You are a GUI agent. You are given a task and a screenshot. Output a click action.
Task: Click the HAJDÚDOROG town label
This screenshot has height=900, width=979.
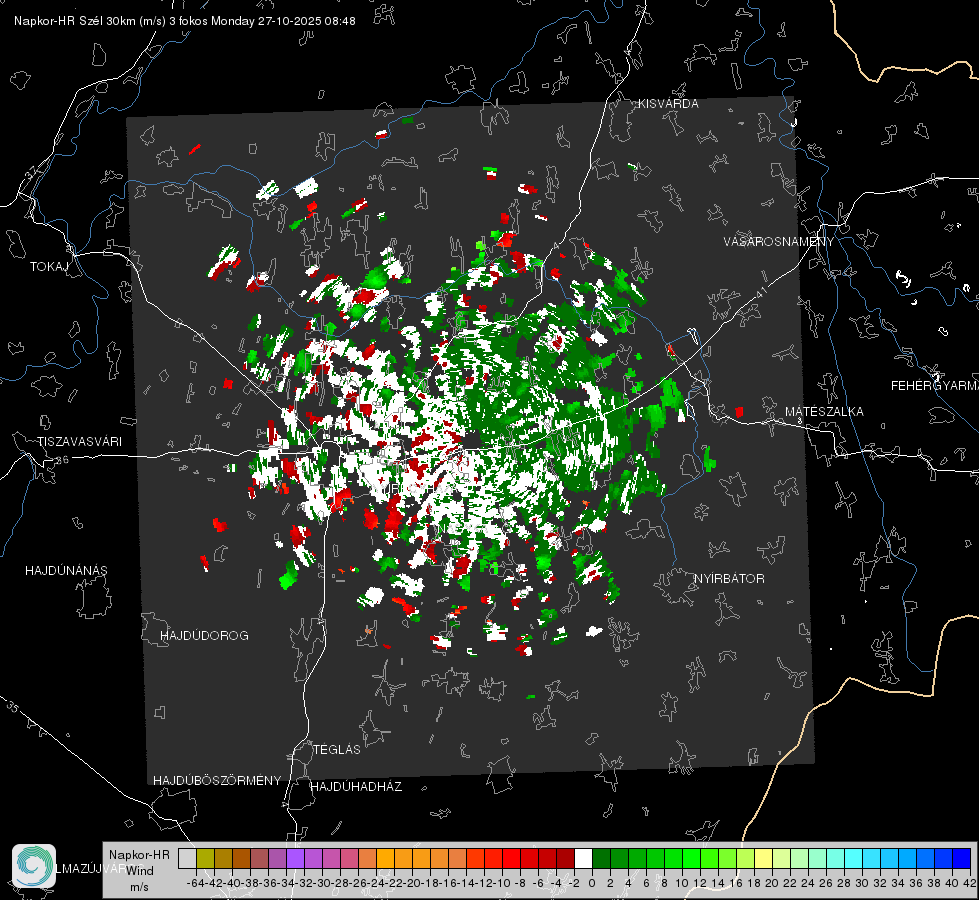click(x=204, y=635)
